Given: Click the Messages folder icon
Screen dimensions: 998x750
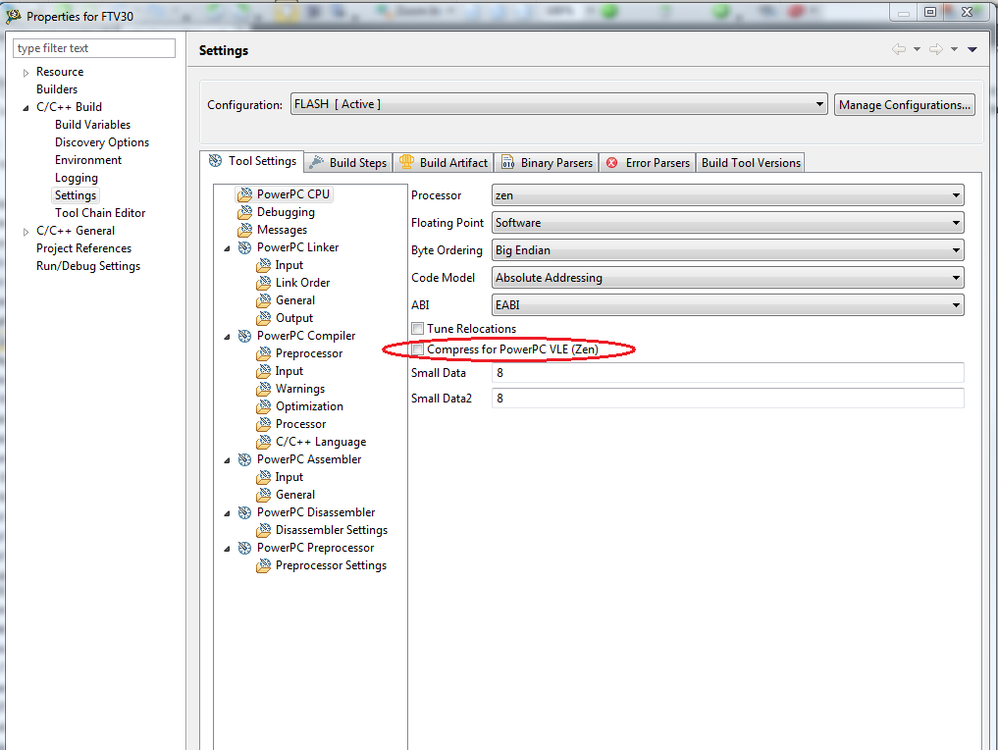Looking at the screenshot, I should [244, 230].
